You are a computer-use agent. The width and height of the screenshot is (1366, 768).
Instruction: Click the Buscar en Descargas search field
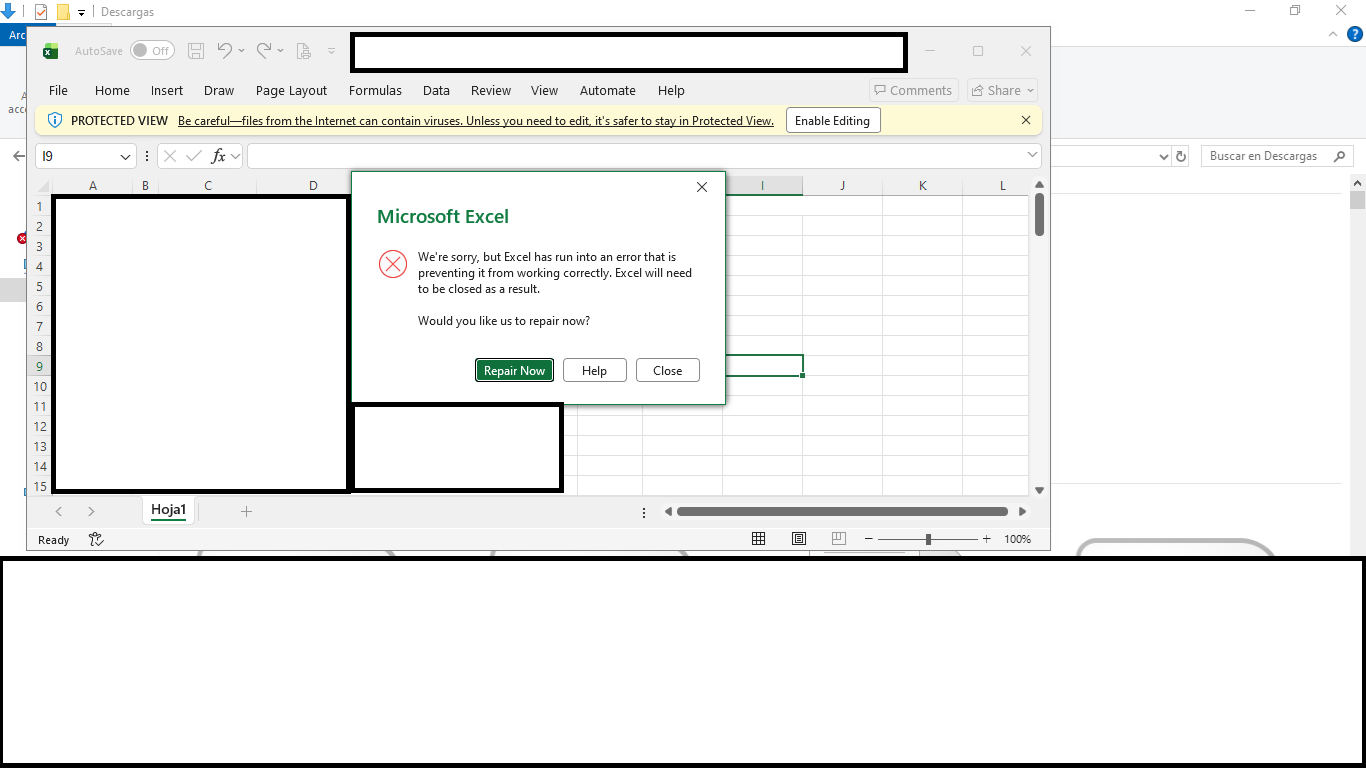(x=1278, y=156)
